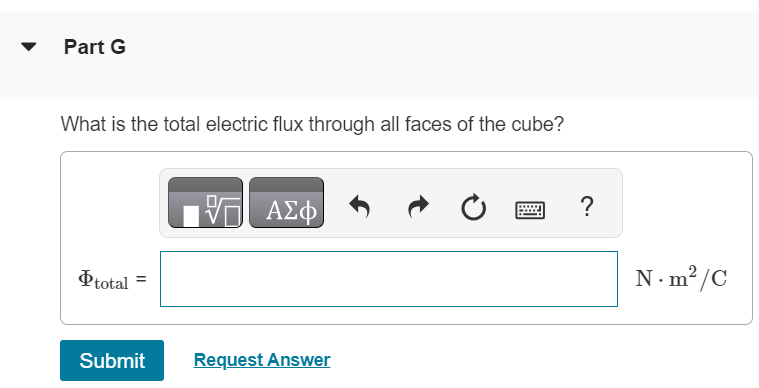Click the N·m²/C units label
Image resolution: width=759 pixels, height=388 pixels.
[681, 278]
